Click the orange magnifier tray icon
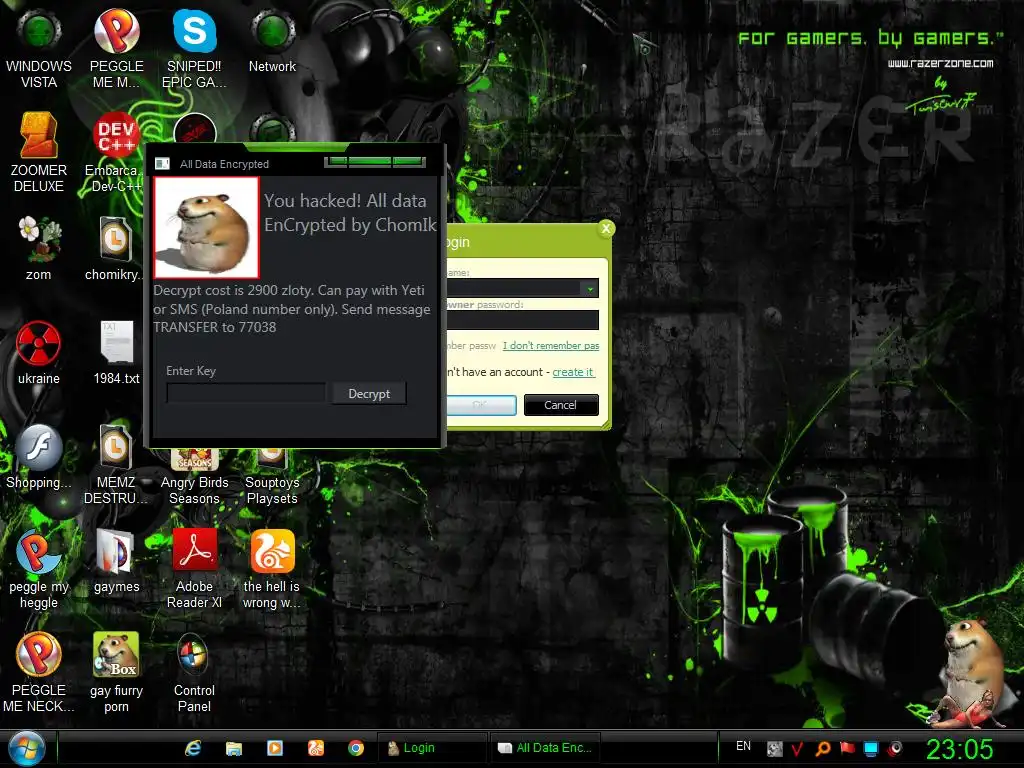The width and height of the screenshot is (1024, 768). point(823,748)
